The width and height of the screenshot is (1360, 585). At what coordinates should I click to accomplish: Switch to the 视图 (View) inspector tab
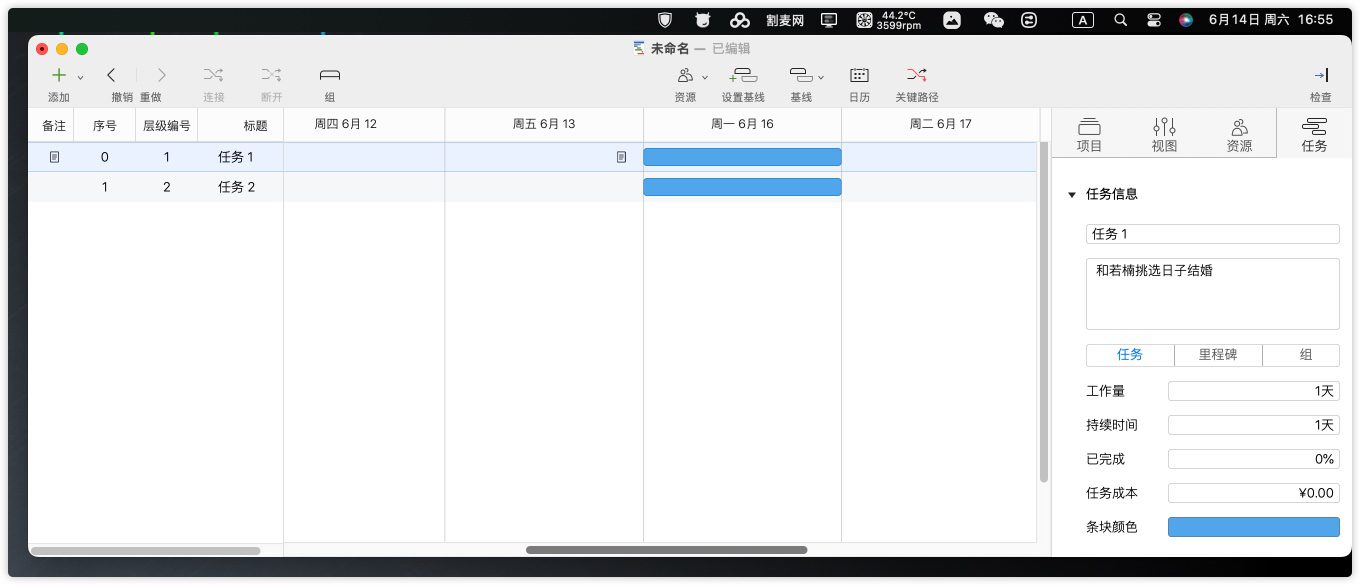[1164, 133]
